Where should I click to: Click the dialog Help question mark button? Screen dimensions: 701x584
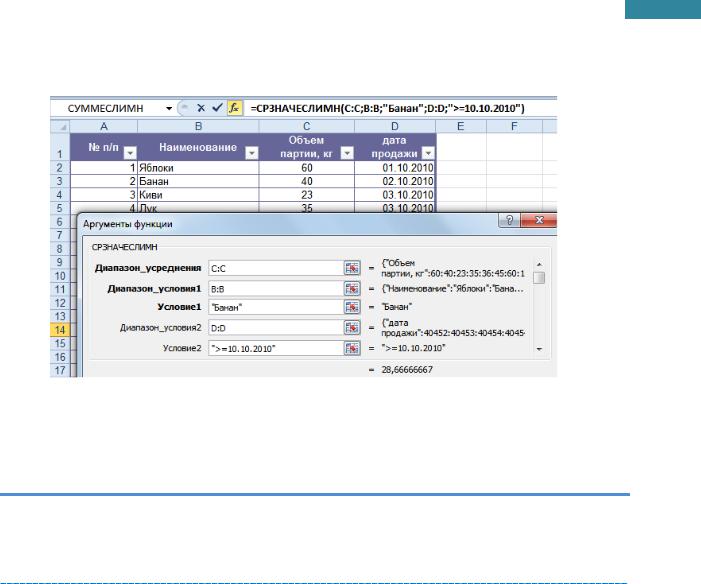pos(510,220)
